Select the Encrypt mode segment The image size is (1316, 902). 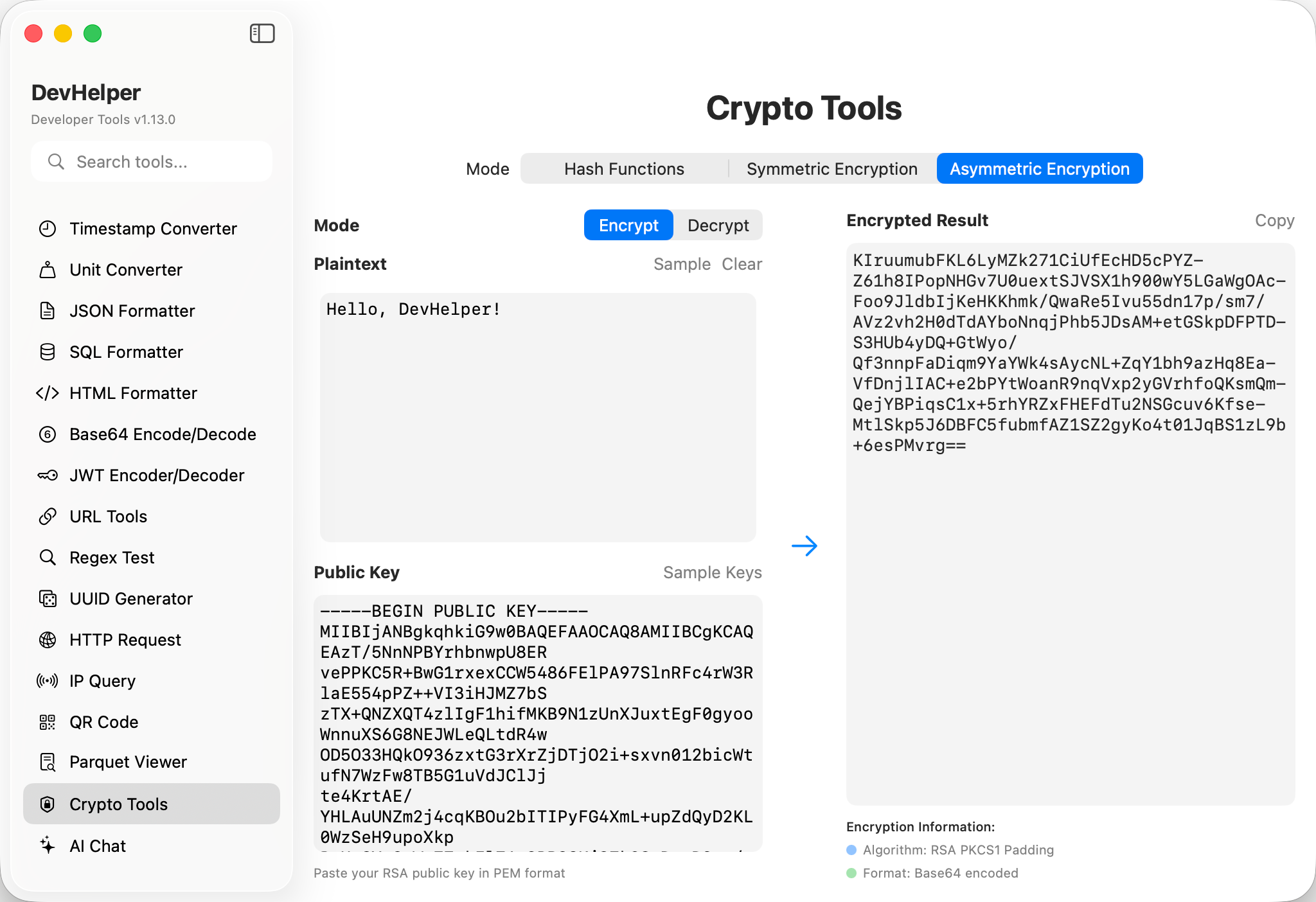point(628,225)
